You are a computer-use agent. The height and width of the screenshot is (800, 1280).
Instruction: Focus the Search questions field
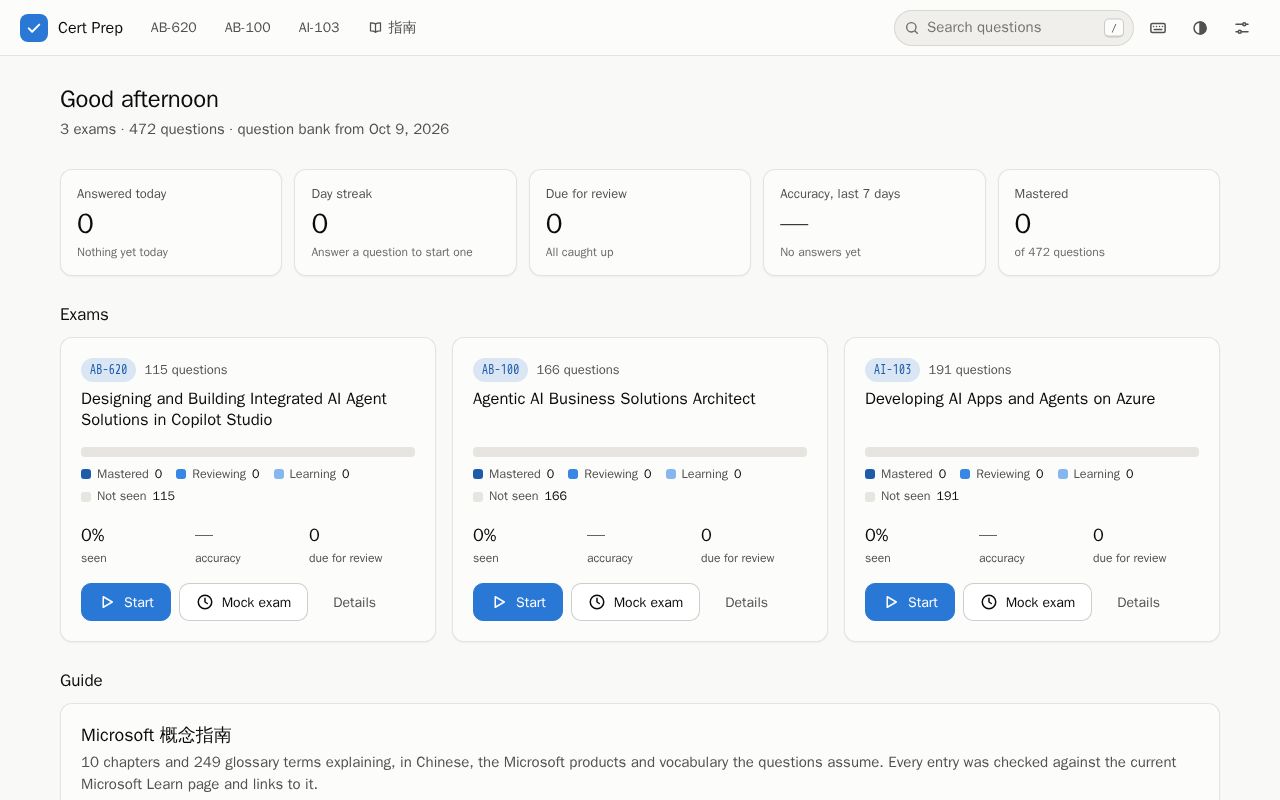coord(1014,28)
